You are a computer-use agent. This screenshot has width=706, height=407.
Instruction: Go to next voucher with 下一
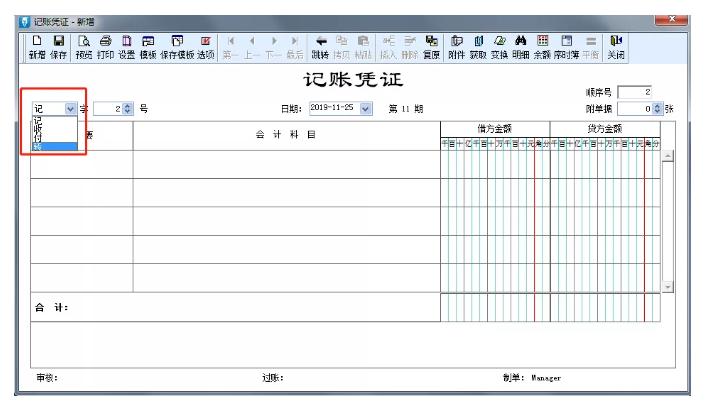point(274,47)
